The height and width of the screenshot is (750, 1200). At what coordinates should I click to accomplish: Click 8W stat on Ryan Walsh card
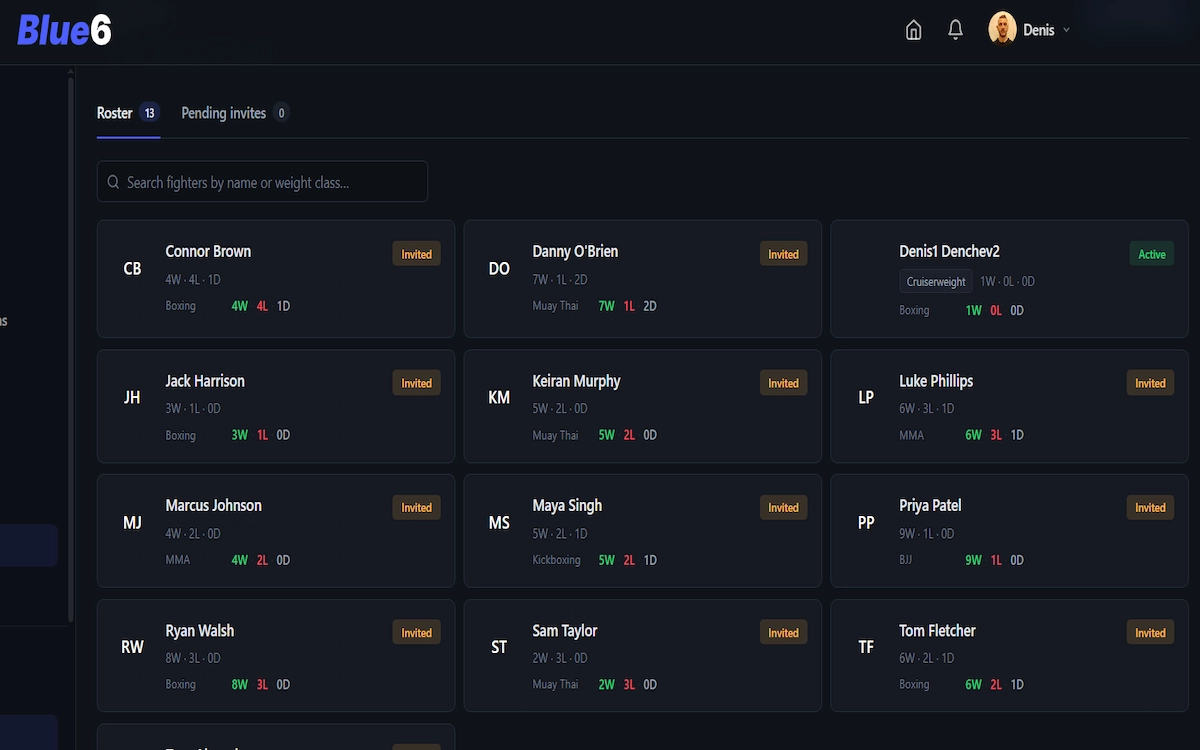click(x=239, y=685)
